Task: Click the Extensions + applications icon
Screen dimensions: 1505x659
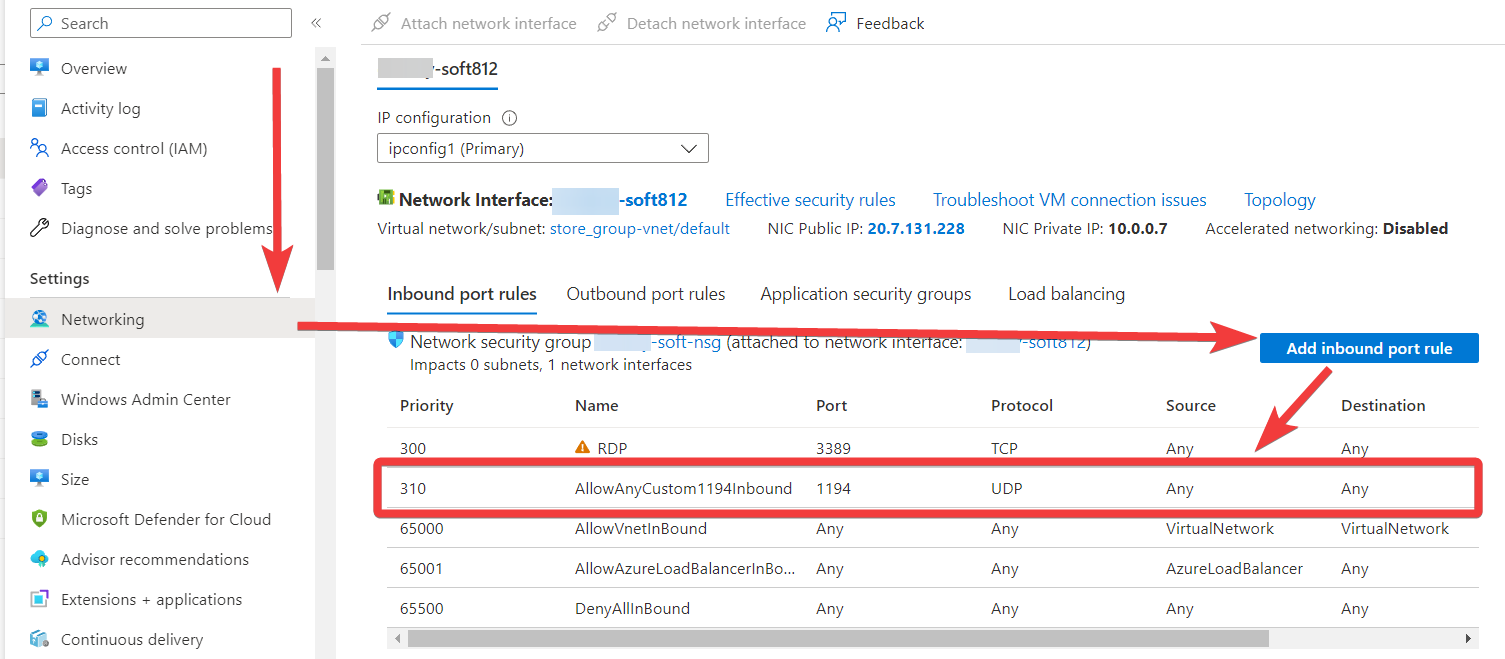Action: (x=39, y=599)
